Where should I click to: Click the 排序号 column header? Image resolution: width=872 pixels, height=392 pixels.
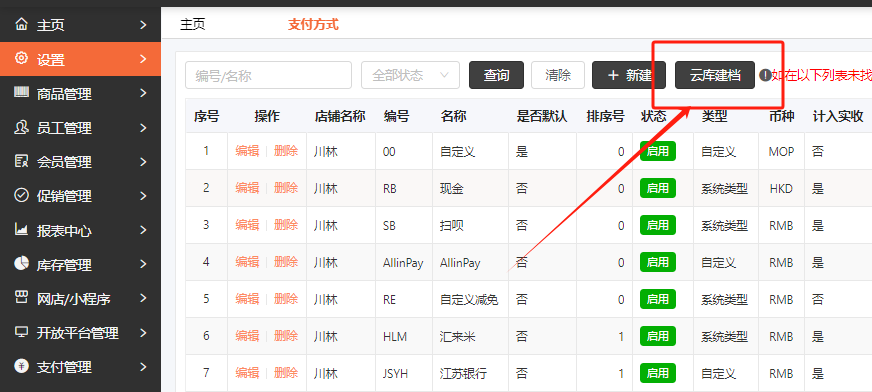pos(605,116)
